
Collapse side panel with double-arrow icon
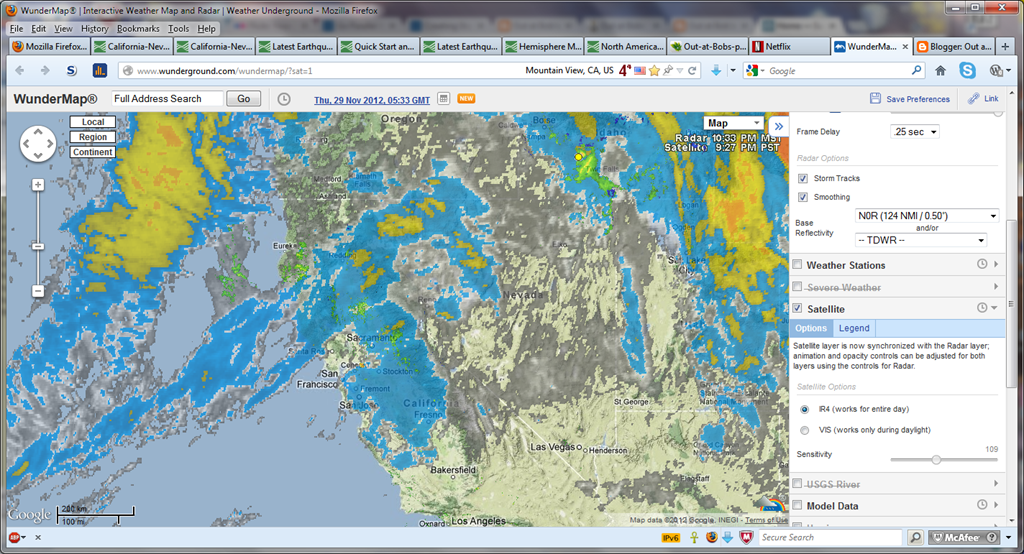coord(778,127)
